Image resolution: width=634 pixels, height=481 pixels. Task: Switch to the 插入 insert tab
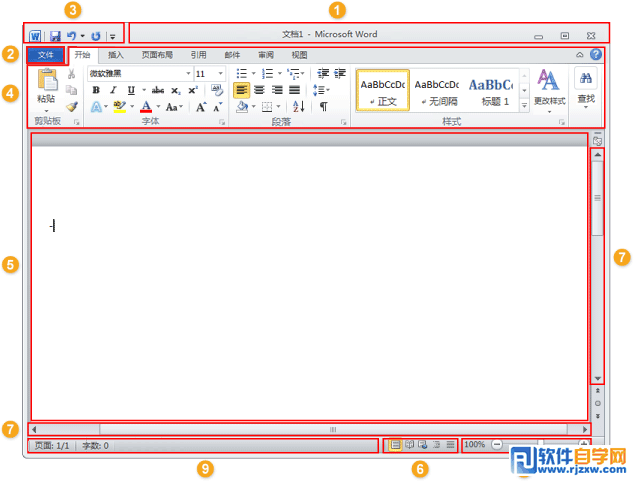(x=116, y=55)
